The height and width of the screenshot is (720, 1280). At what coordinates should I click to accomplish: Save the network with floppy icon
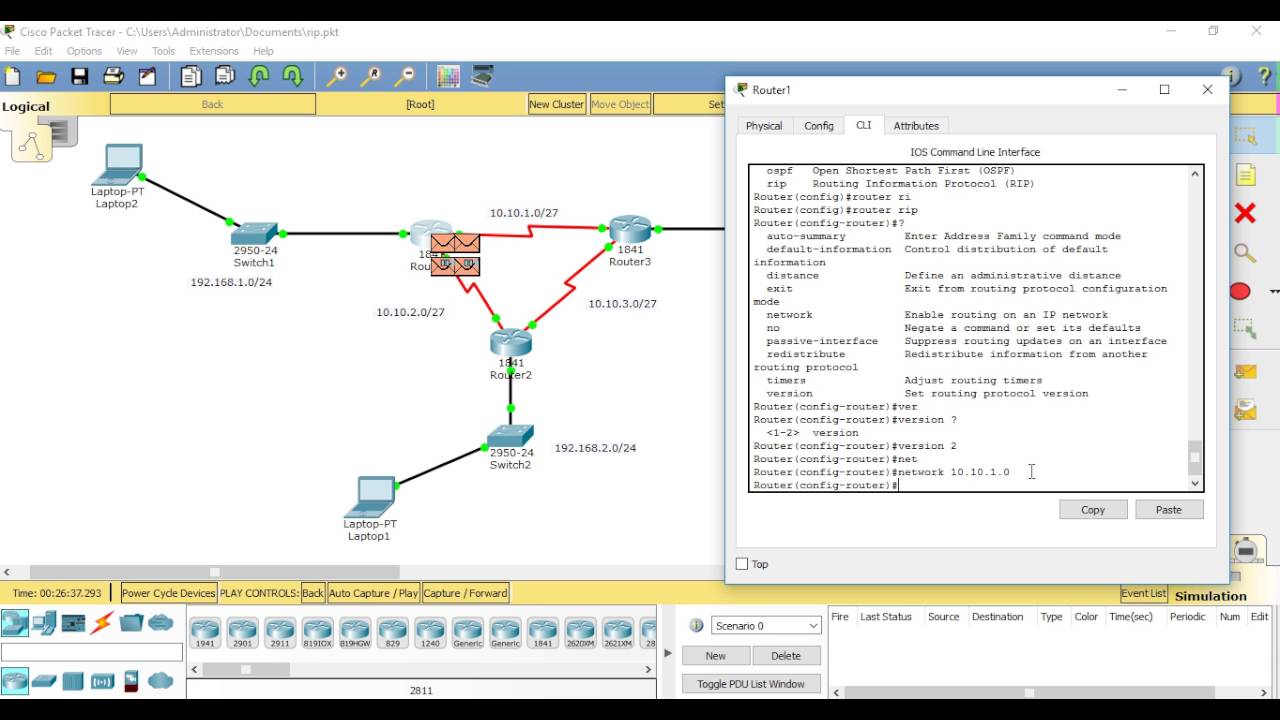(80, 77)
